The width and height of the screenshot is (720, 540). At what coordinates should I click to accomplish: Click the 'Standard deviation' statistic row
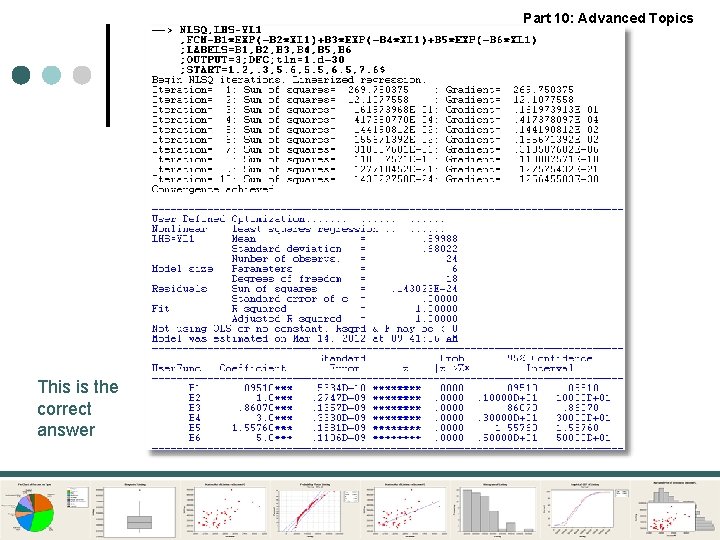344,249
